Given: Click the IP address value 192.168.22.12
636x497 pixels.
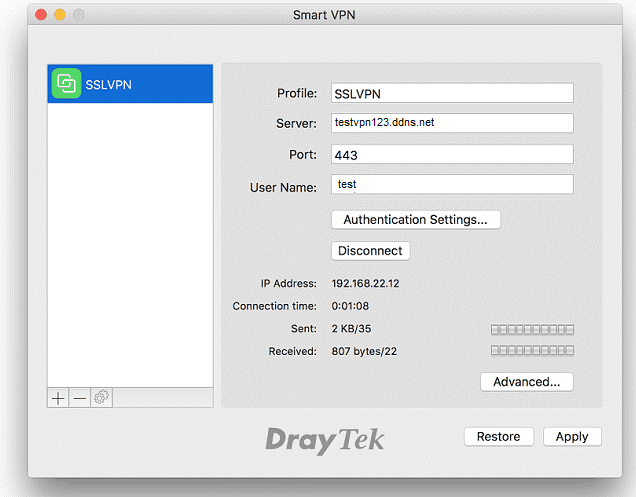Looking at the screenshot, I should (x=365, y=283).
